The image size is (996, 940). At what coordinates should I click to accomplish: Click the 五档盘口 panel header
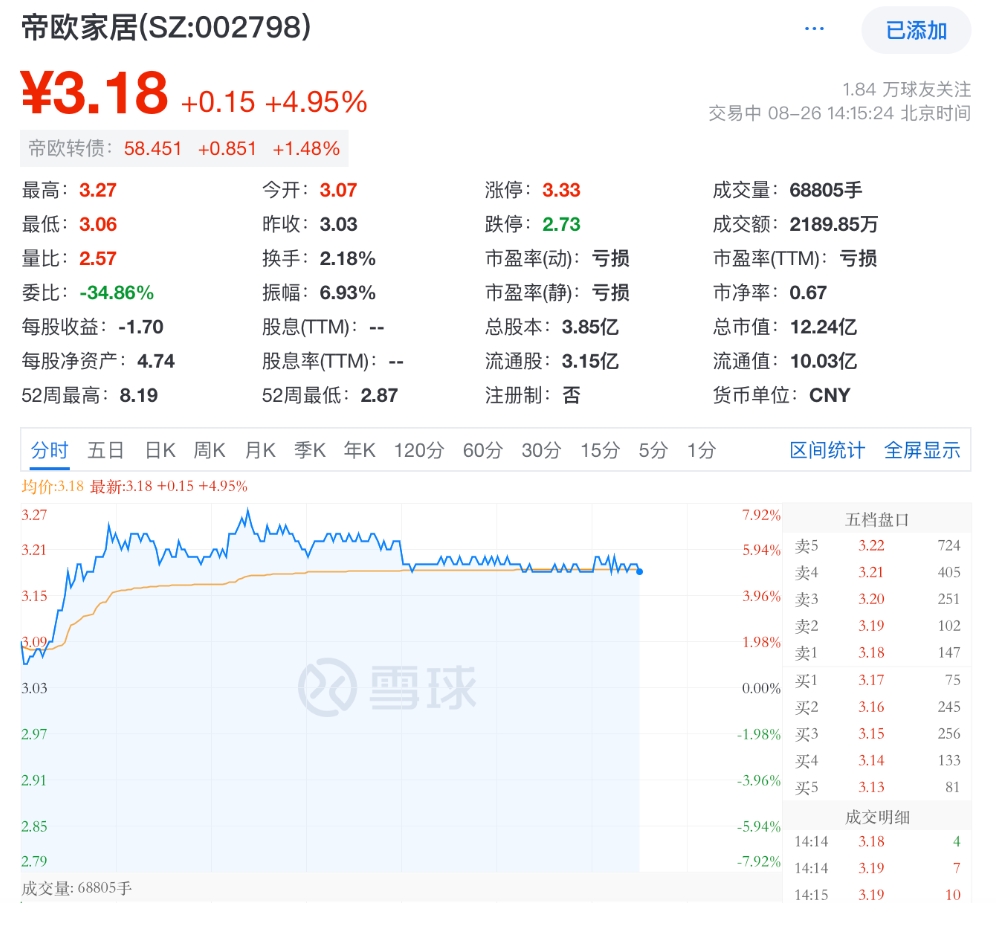click(x=877, y=520)
